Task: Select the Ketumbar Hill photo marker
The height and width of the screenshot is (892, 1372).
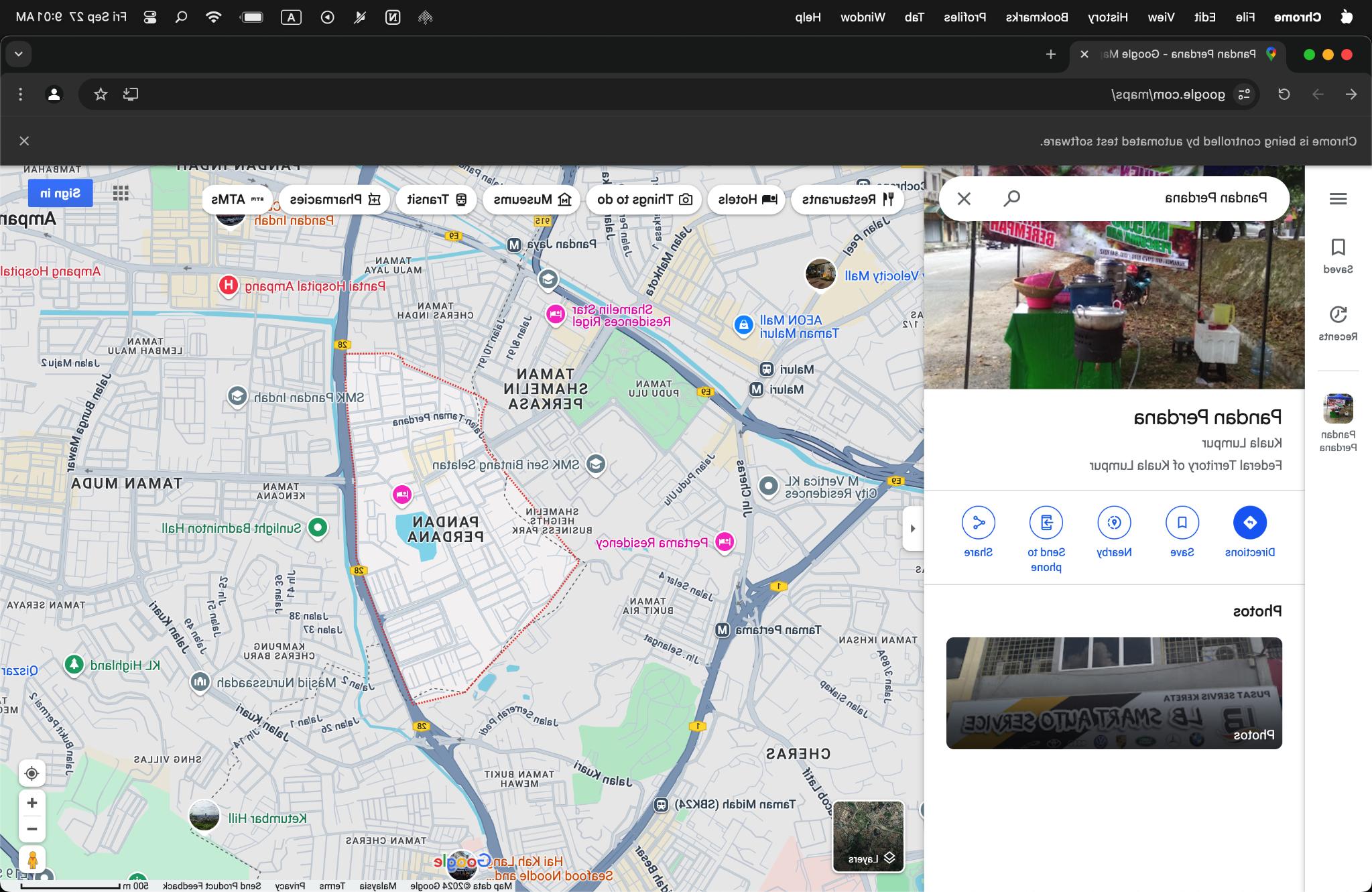Action: [204, 816]
